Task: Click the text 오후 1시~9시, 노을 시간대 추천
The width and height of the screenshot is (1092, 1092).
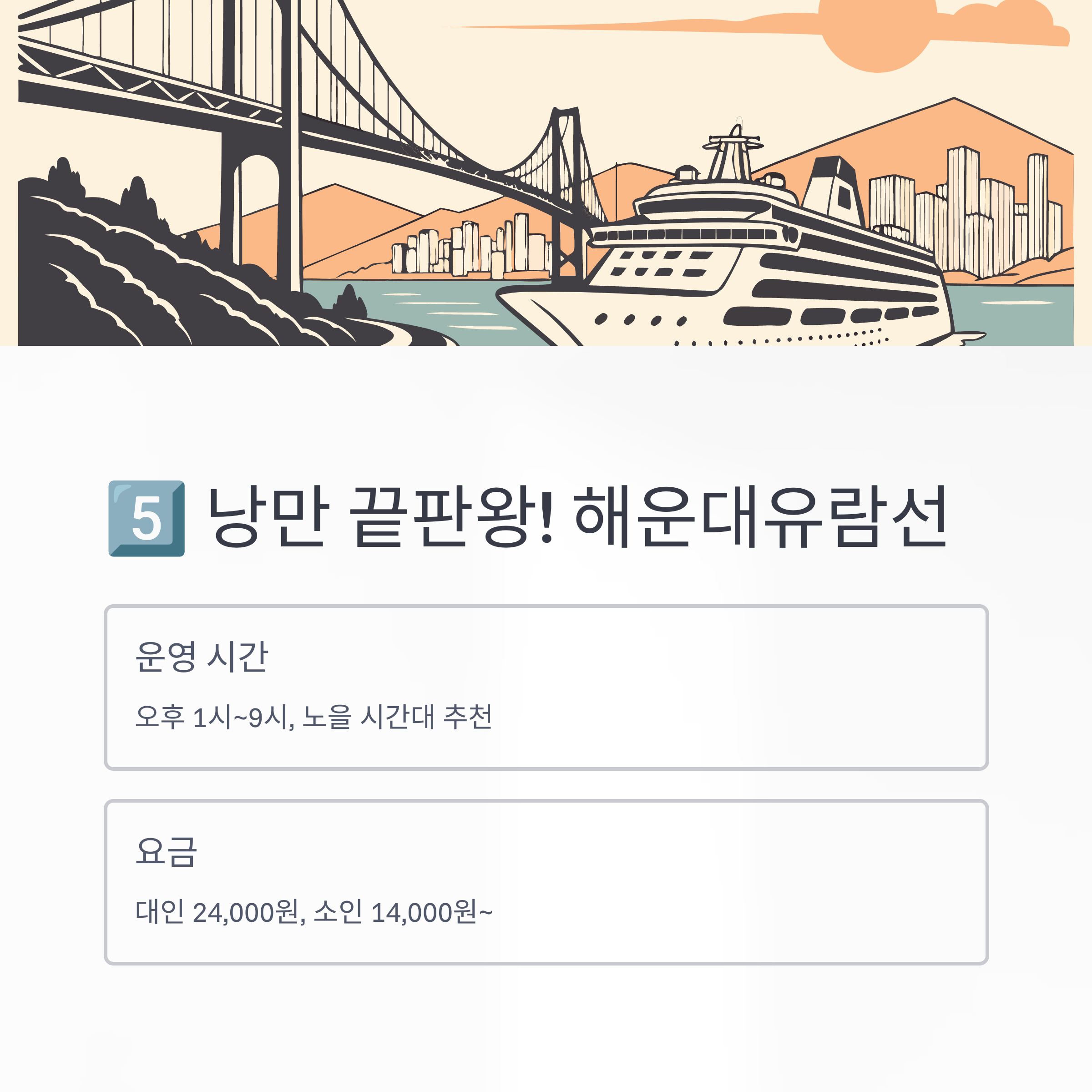Action: pyautogui.click(x=313, y=717)
